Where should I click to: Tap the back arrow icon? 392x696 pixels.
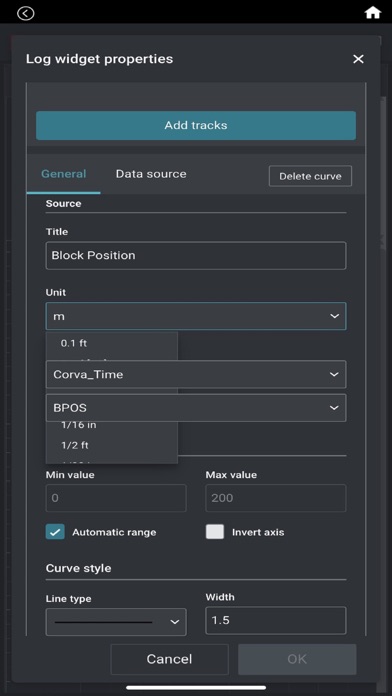click(x=25, y=13)
